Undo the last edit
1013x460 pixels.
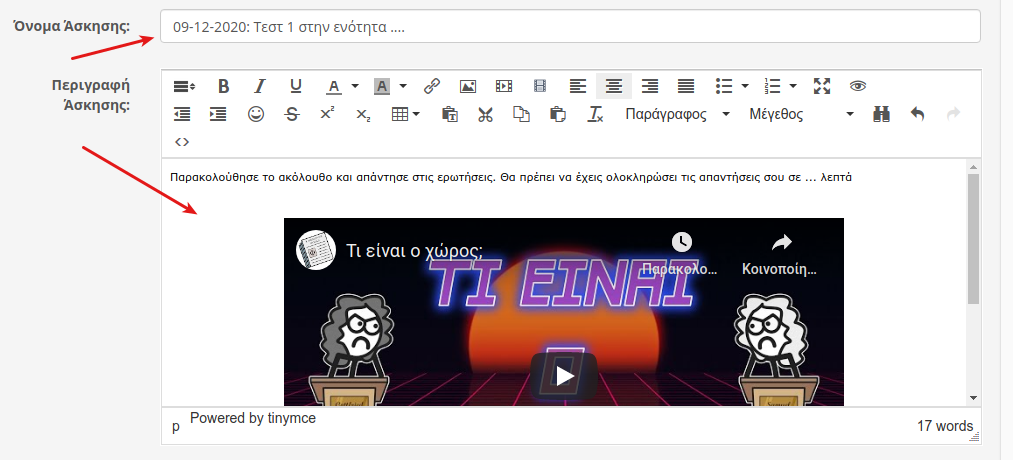(917, 114)
